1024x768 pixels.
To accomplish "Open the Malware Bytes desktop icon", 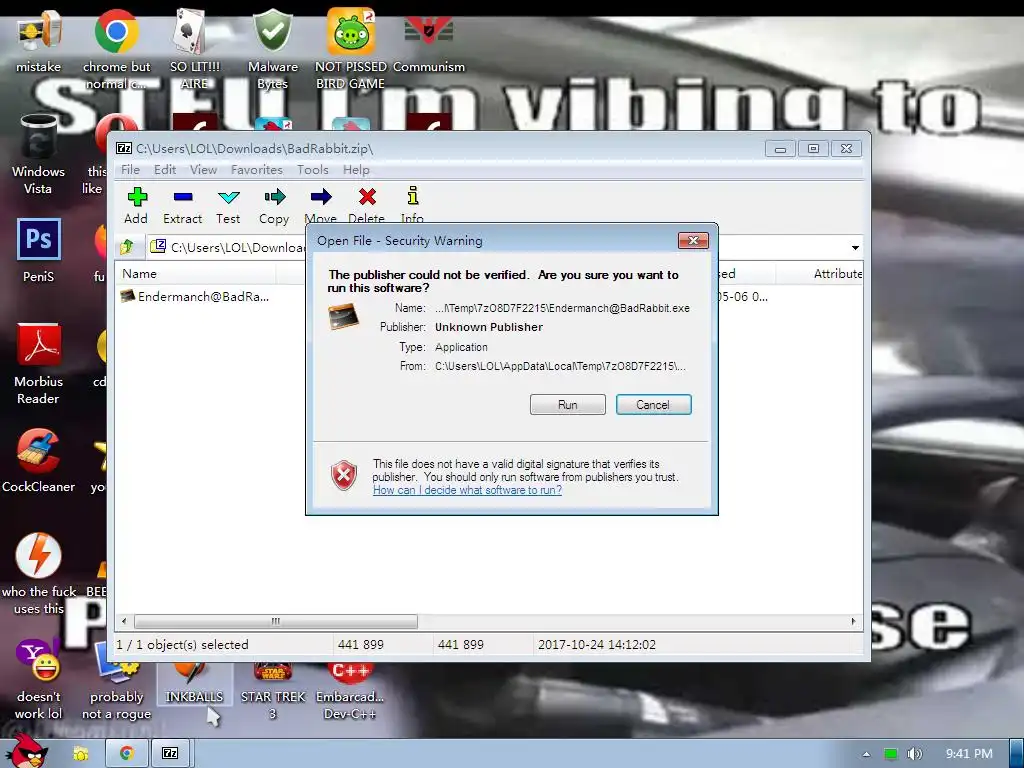I will (x=273, y=49).
